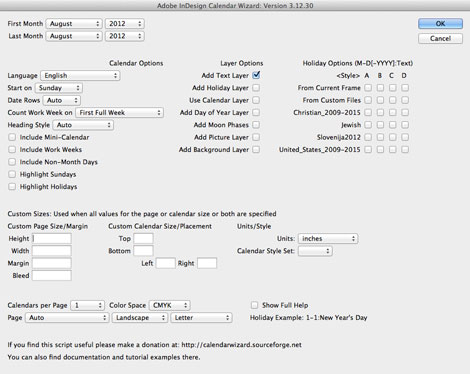Check the Show Full Help checkbox
The height and width of the screenshot is (374, 470).
pos(254,305)
